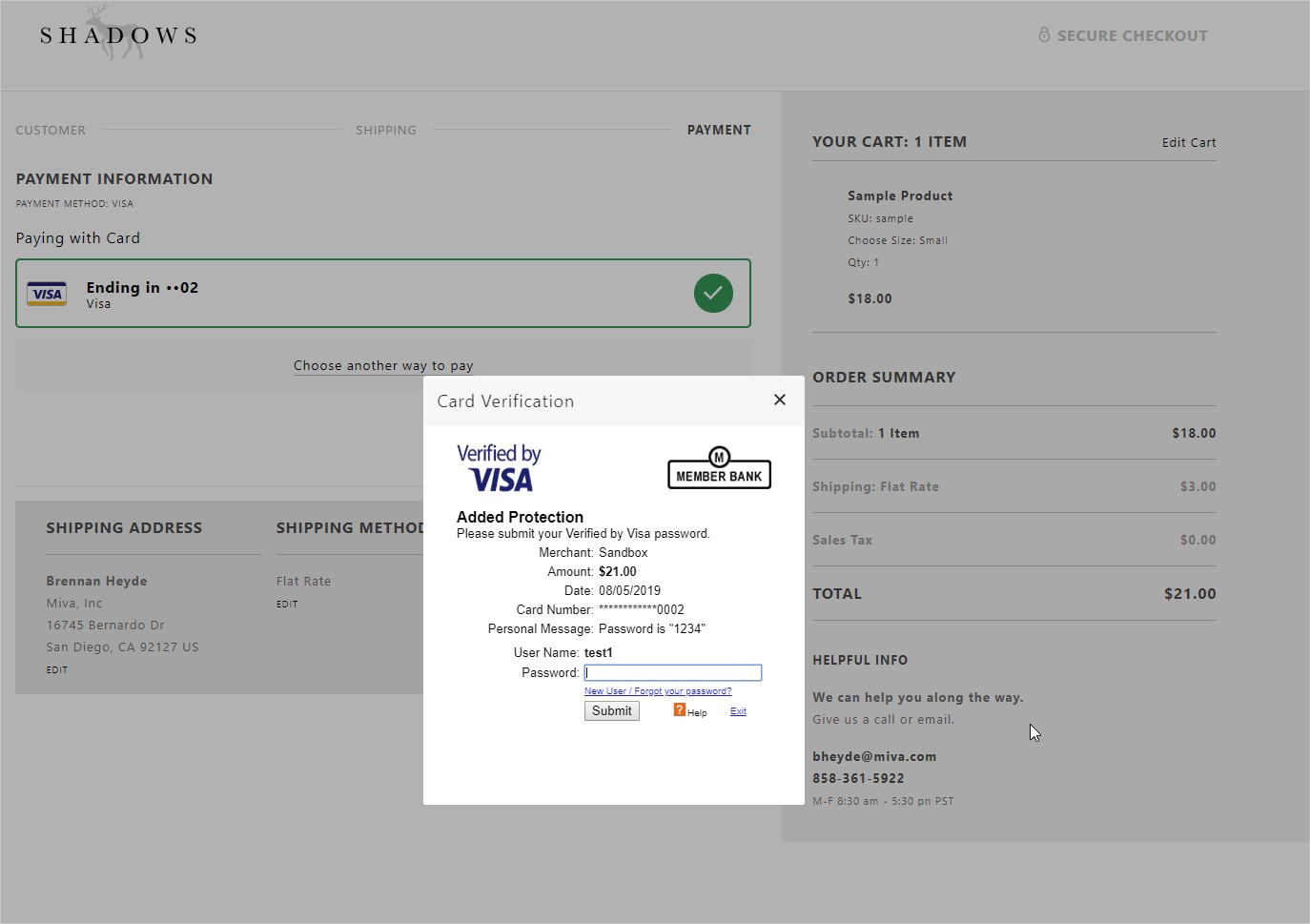Select the Payment step label

(719, 130)
